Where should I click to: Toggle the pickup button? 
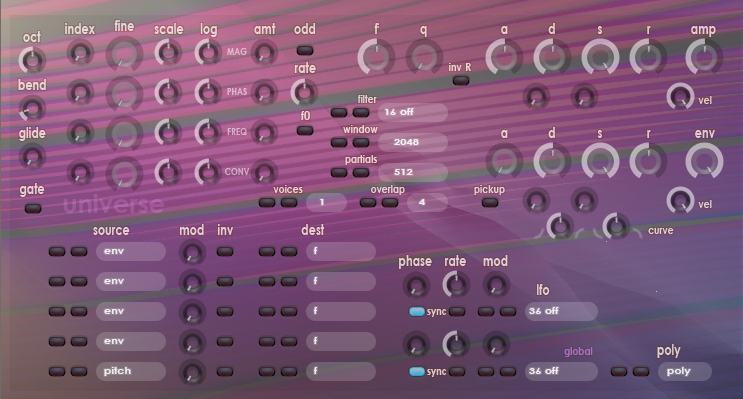(x=489, y=203)
